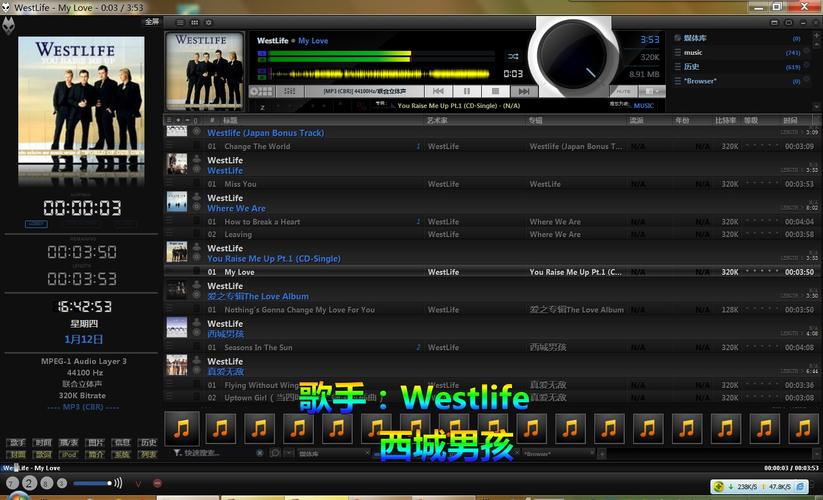Switch to list layout icon in top toolbar
Screen dimensions: 823x500
[180, 23]
